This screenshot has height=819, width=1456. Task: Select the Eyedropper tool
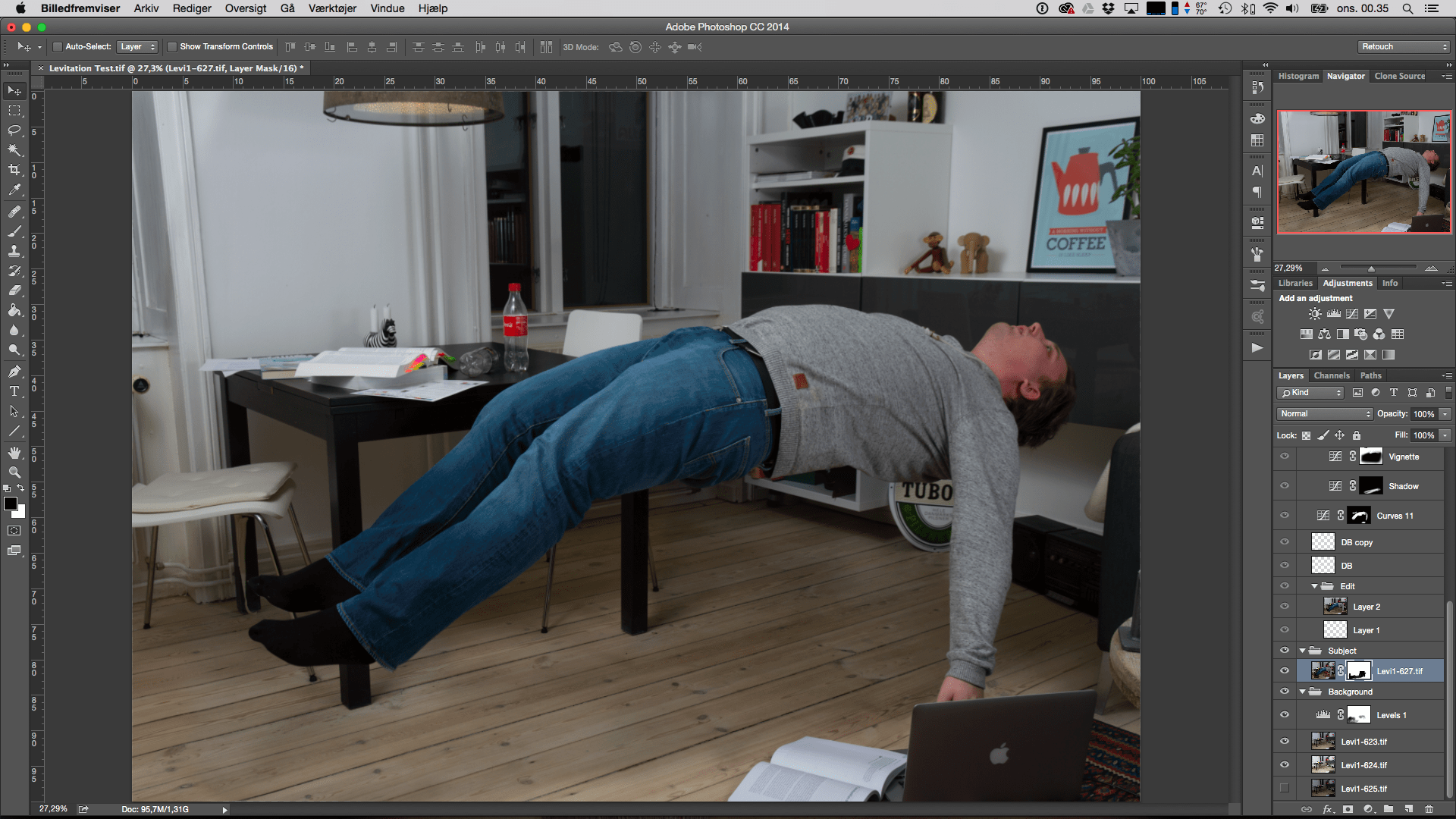pos(14,190)
